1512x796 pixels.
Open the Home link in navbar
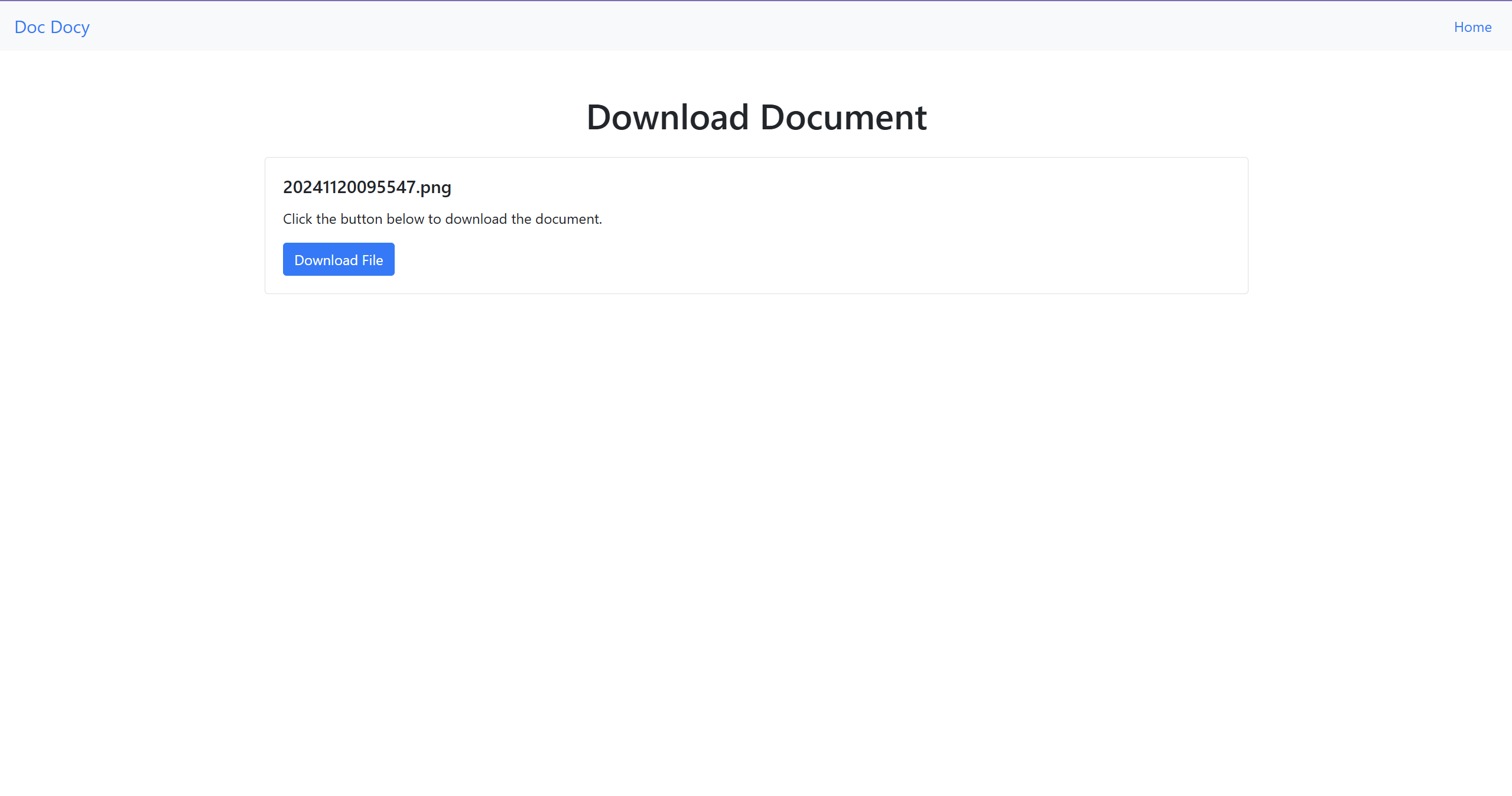(1472, 27)
